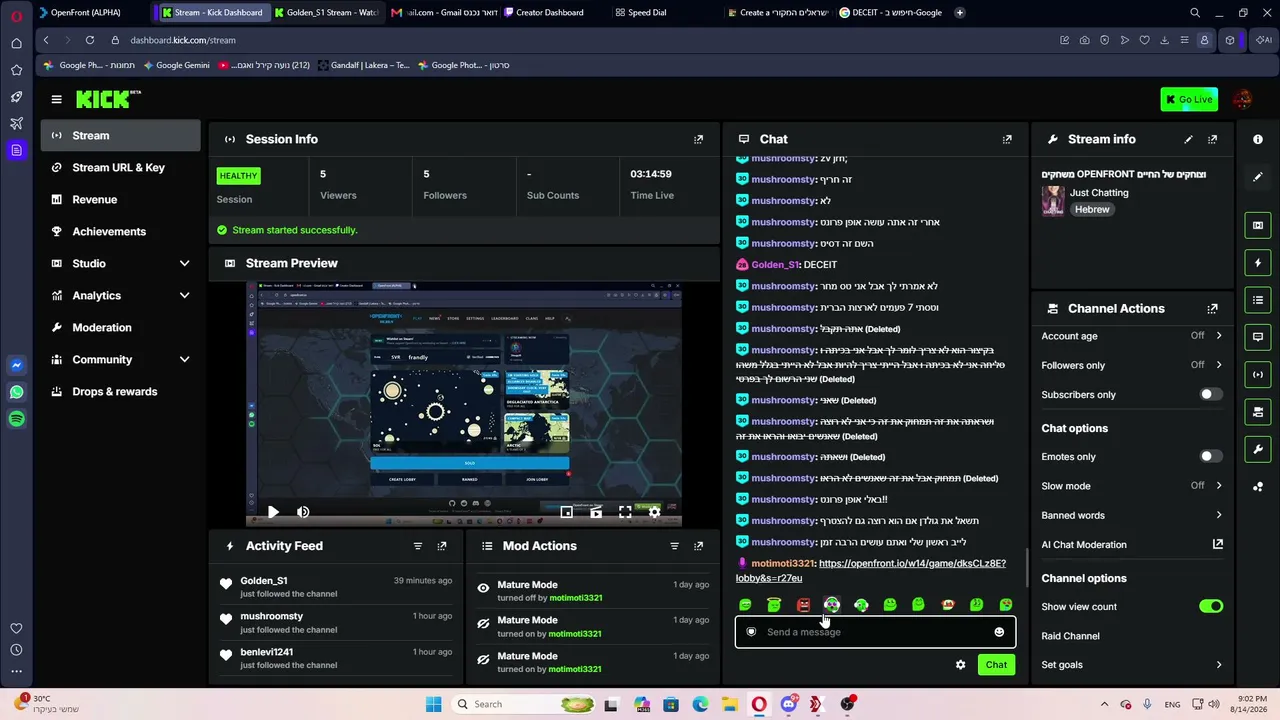Open mushroomsty in the Activity Feed
Image resolution: width=1280 pixels, height=720 pixels.
[x=271, y=616]
